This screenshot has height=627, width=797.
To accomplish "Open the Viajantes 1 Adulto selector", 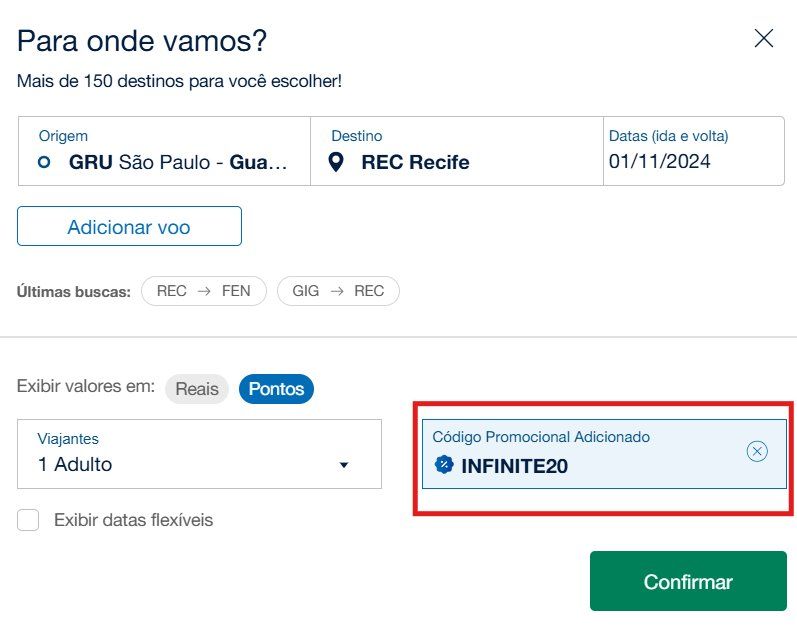I will [199, 454].
